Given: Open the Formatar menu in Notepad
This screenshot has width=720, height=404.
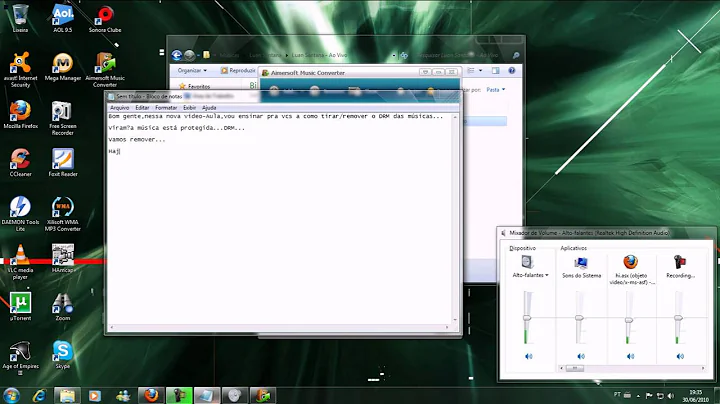Looking at the screenshot, I should (166, 107).
